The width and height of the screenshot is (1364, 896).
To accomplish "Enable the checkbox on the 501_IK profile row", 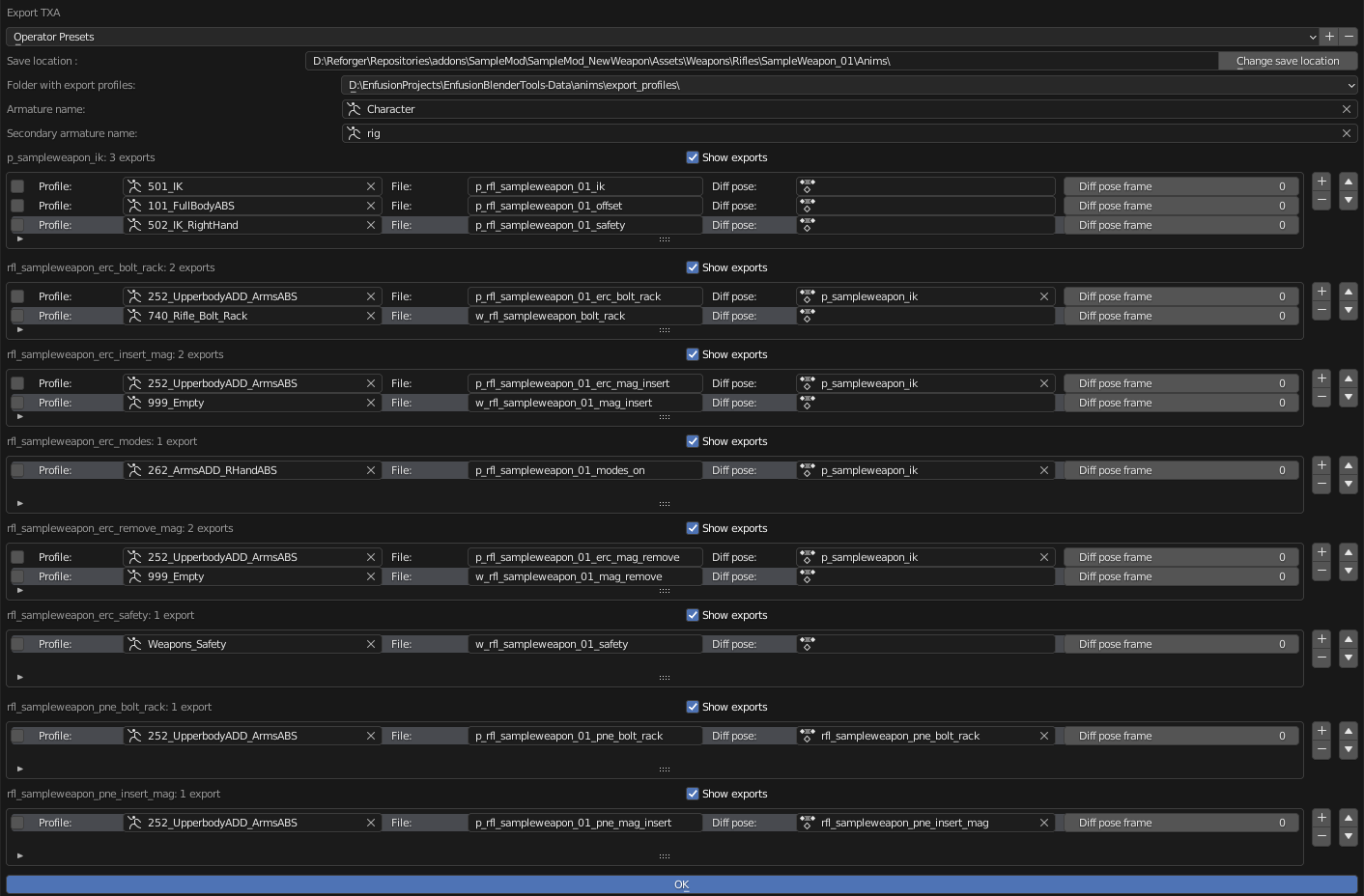I will [x=16, y=185].
